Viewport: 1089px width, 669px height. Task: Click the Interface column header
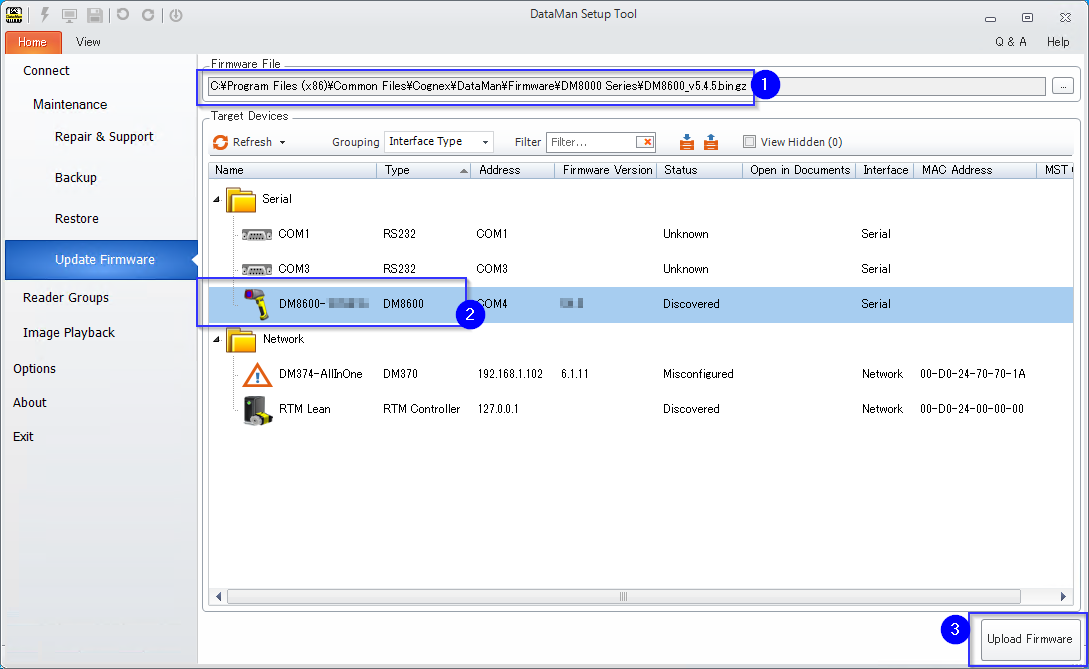click(x=886, y=170)
